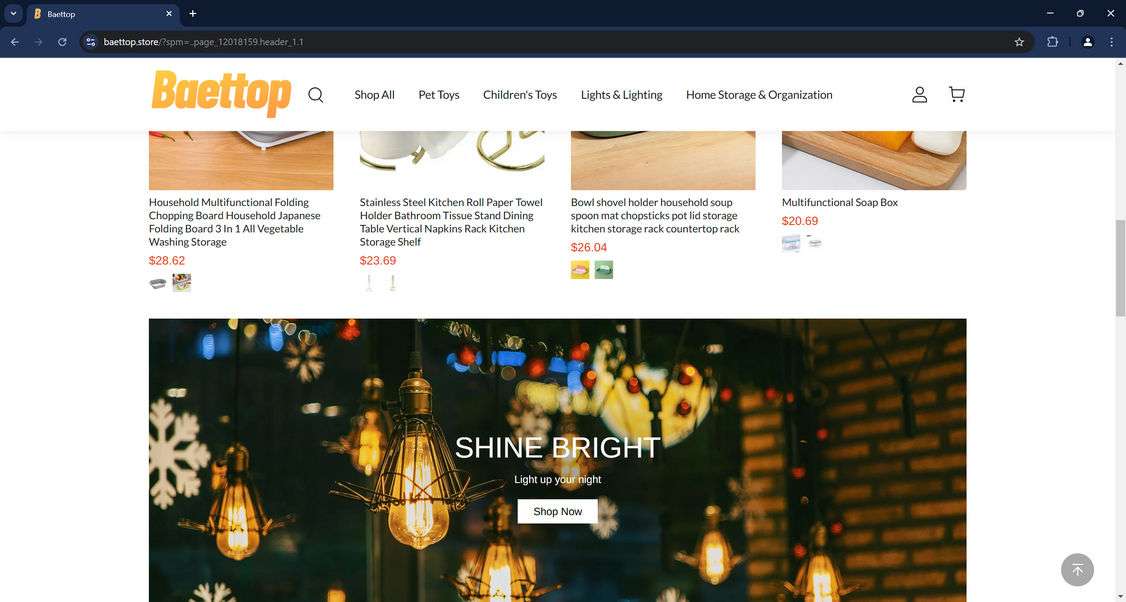Image resolution: width=1126 pixels, height=602 pixels.
Task: Open the search magnifier icon
Action: tap(315, 95)
